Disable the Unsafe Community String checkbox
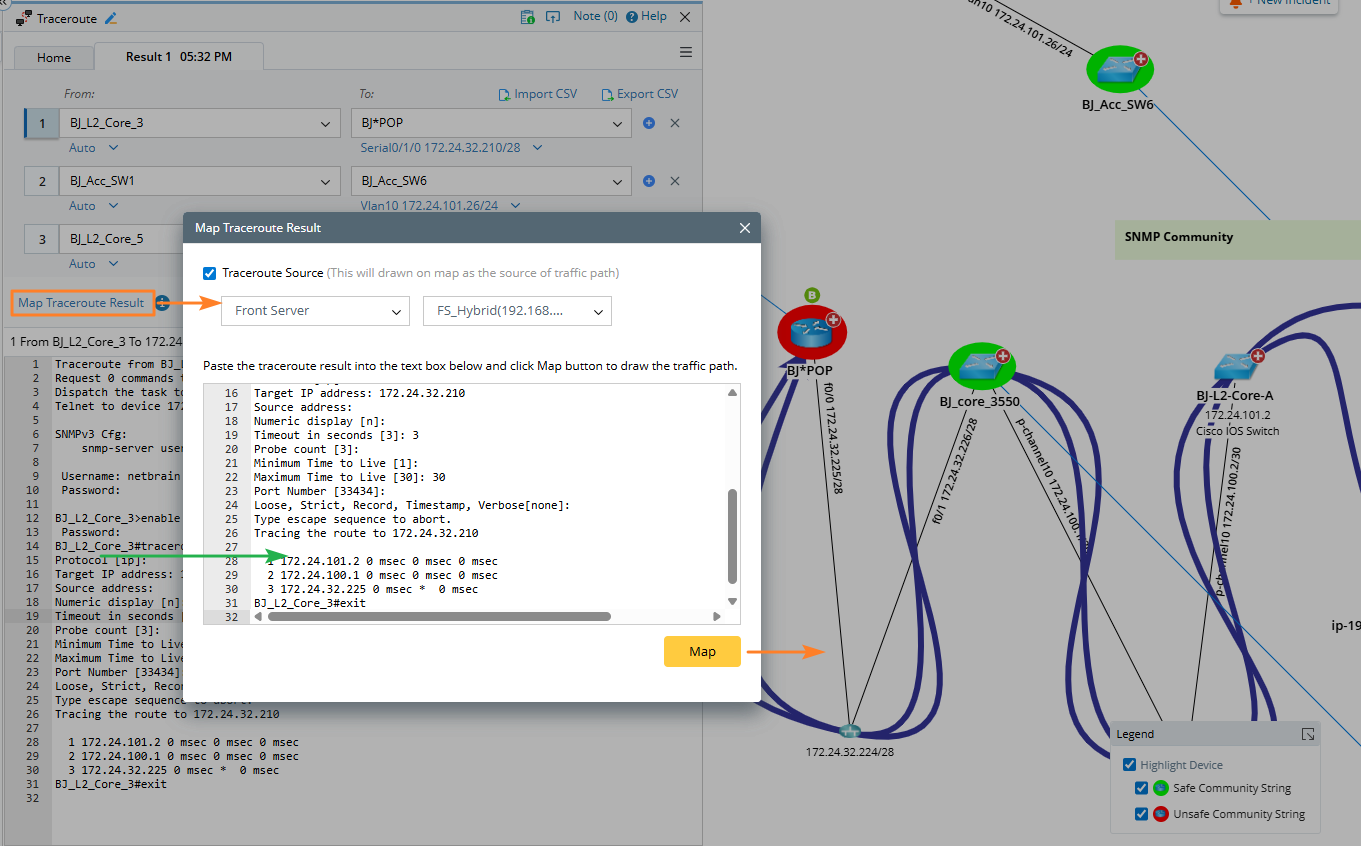 pos(1142,814)
